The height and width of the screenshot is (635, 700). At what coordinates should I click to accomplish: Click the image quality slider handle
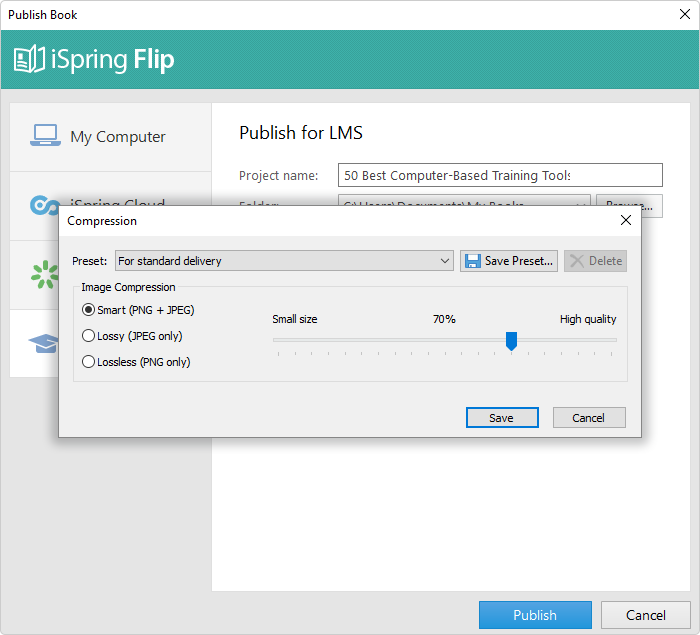coord(511,341)
